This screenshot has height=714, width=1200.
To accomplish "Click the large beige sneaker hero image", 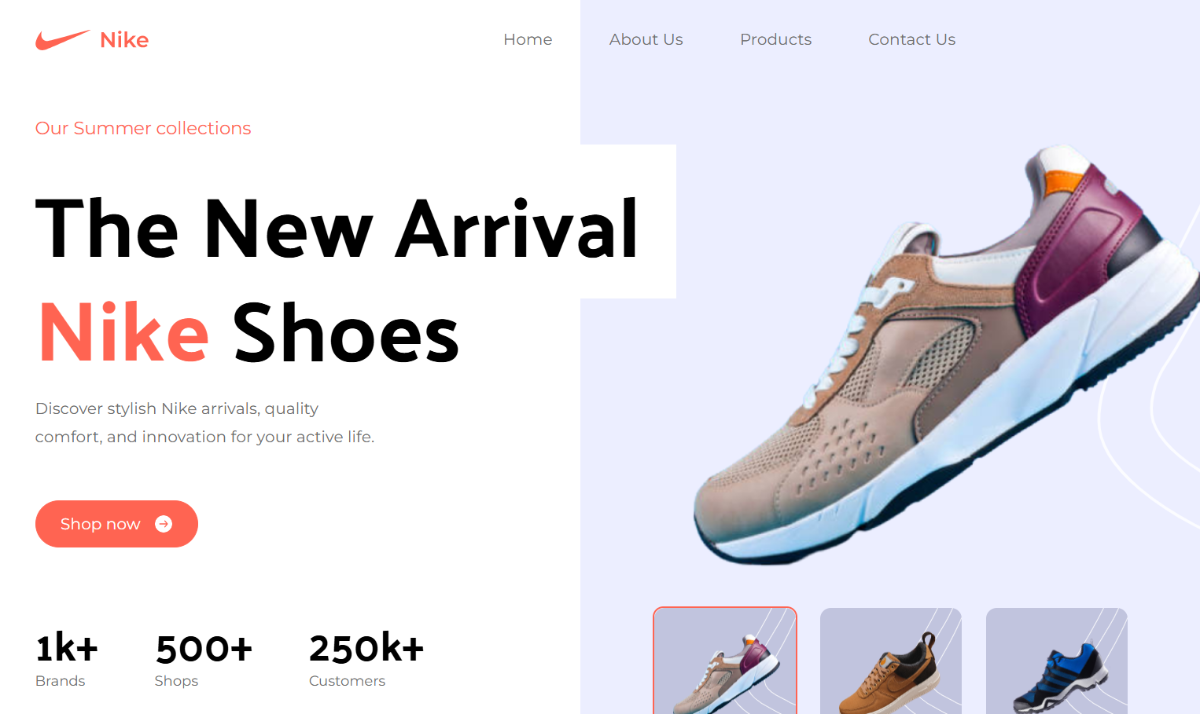I will coord(945,355).
